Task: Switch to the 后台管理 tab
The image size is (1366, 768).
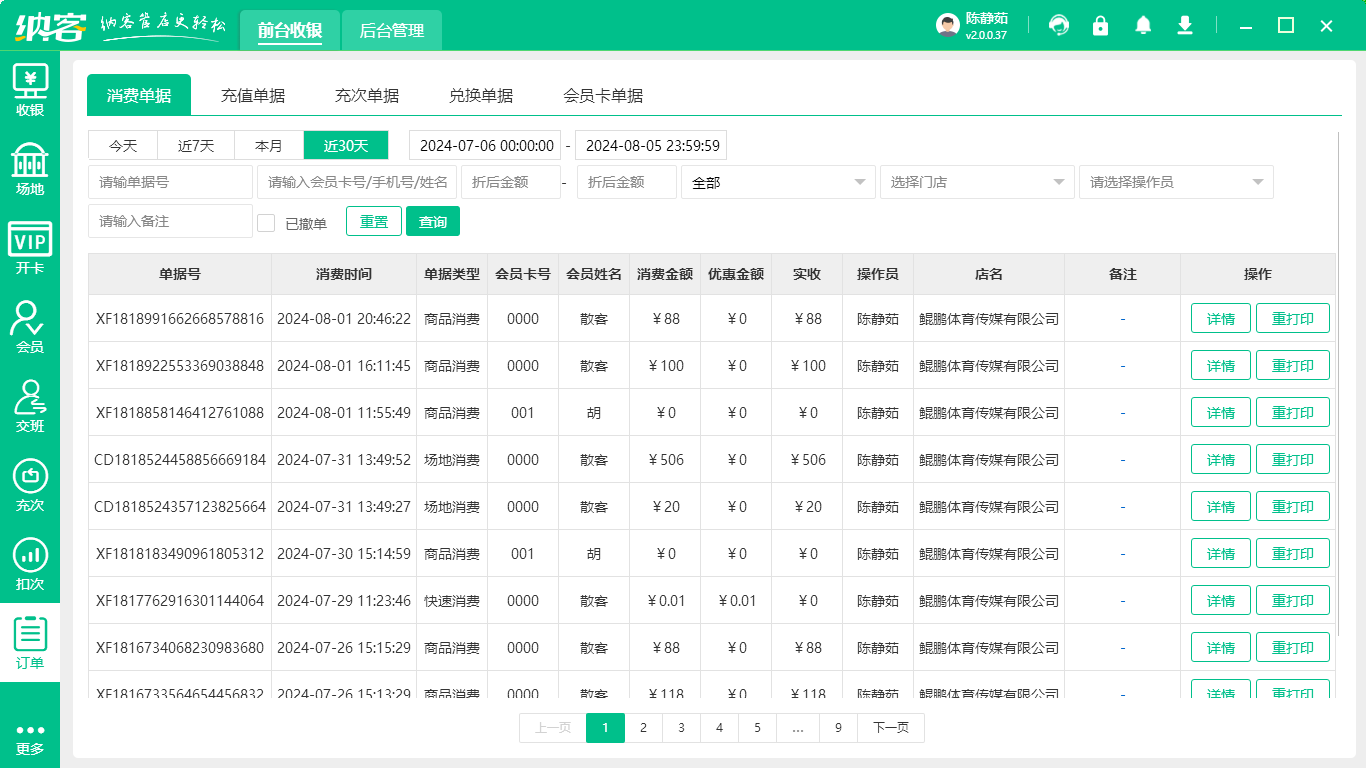Action: [392, 31]
